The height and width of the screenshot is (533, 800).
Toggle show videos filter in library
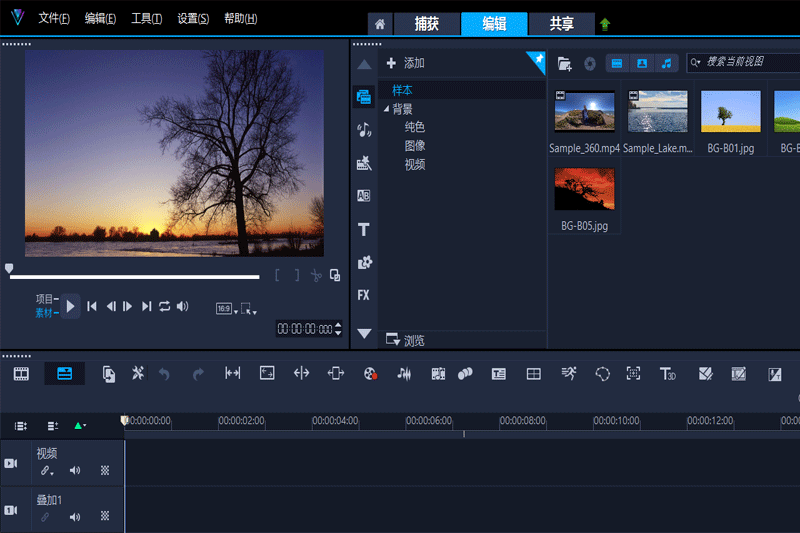pos(617,63)
